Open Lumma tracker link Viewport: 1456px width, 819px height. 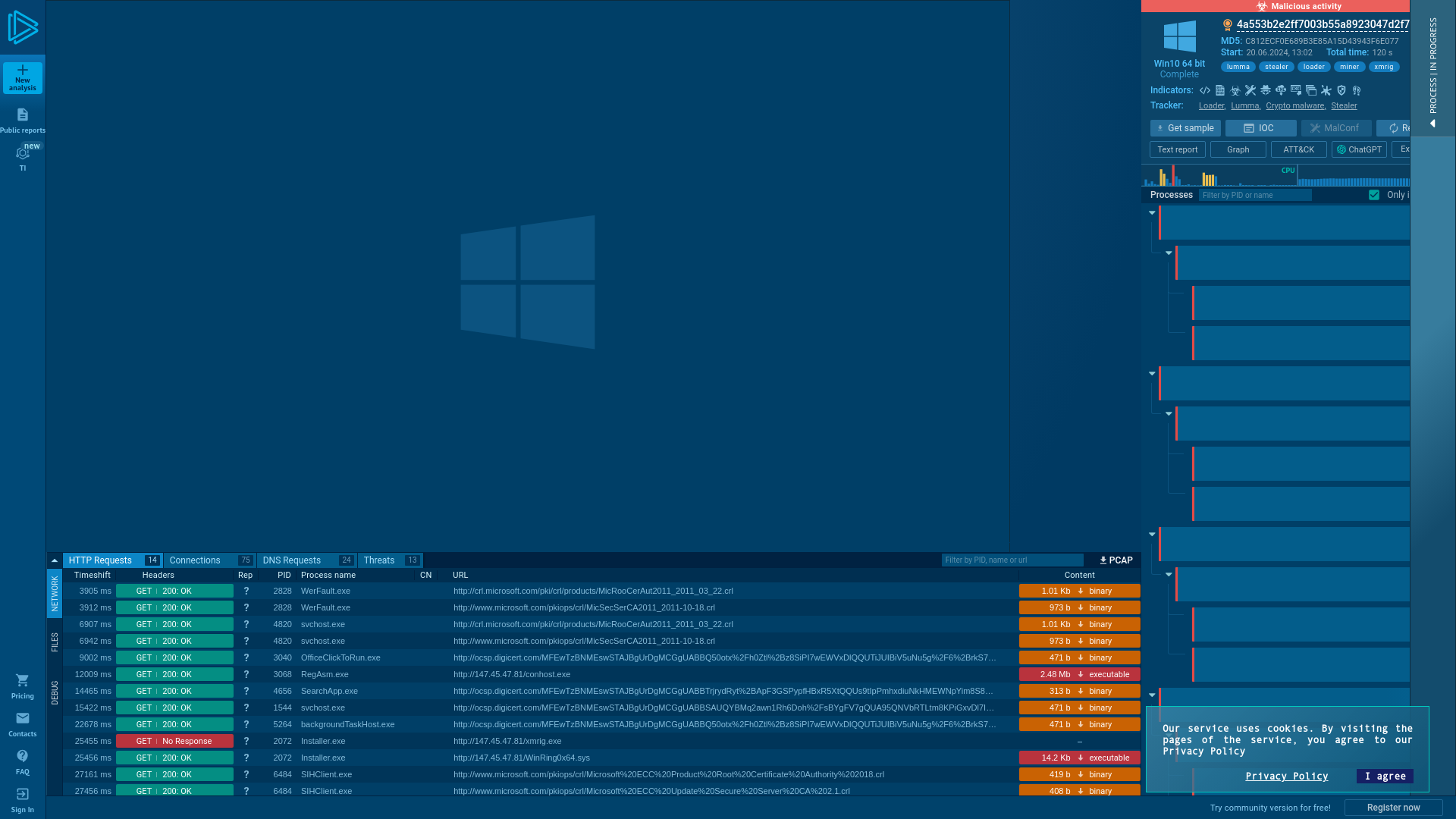pyautogui.click(x=1245, y=106)
